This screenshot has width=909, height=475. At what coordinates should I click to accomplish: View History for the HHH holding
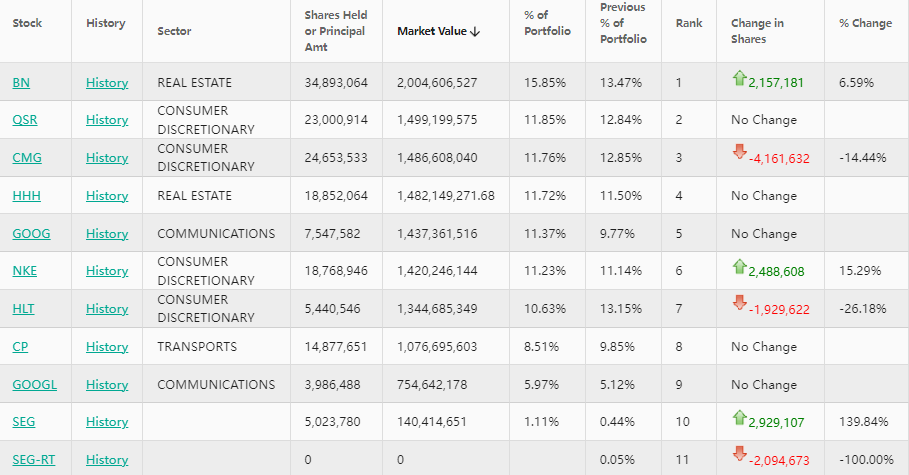click(107, 196)
